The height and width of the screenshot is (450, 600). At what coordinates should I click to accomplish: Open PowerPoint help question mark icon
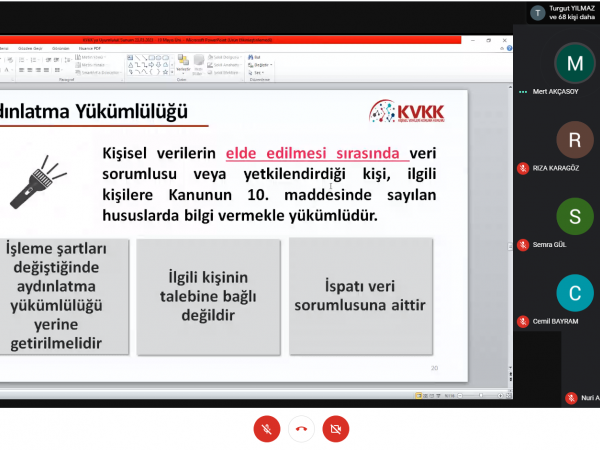[509, 48]
